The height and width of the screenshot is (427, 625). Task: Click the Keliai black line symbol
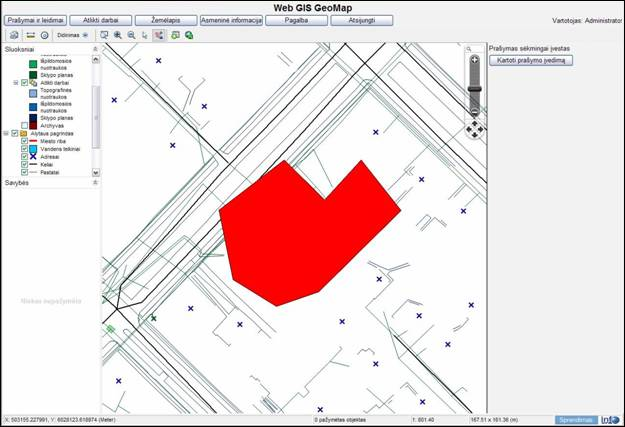click(x=33, y=164)
